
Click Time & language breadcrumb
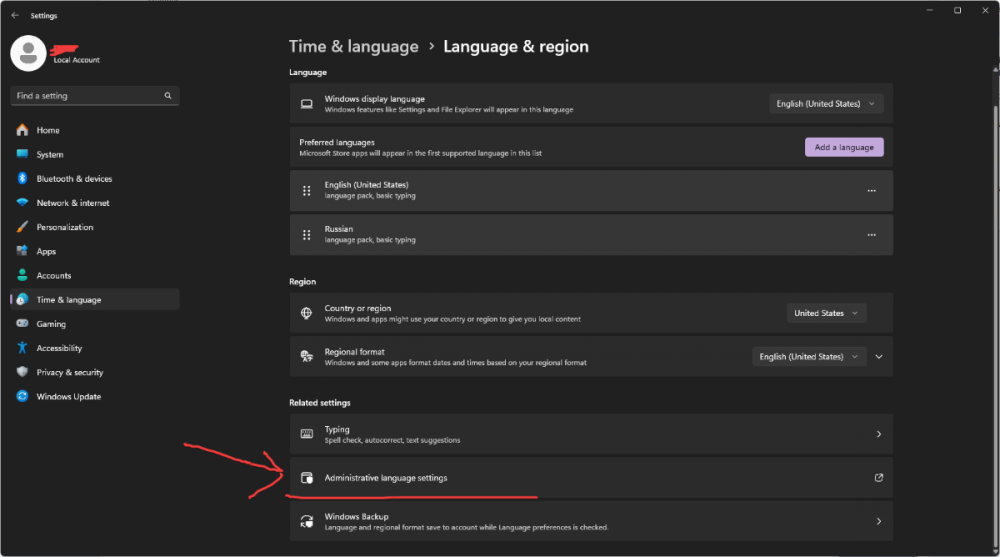point(354,46)
